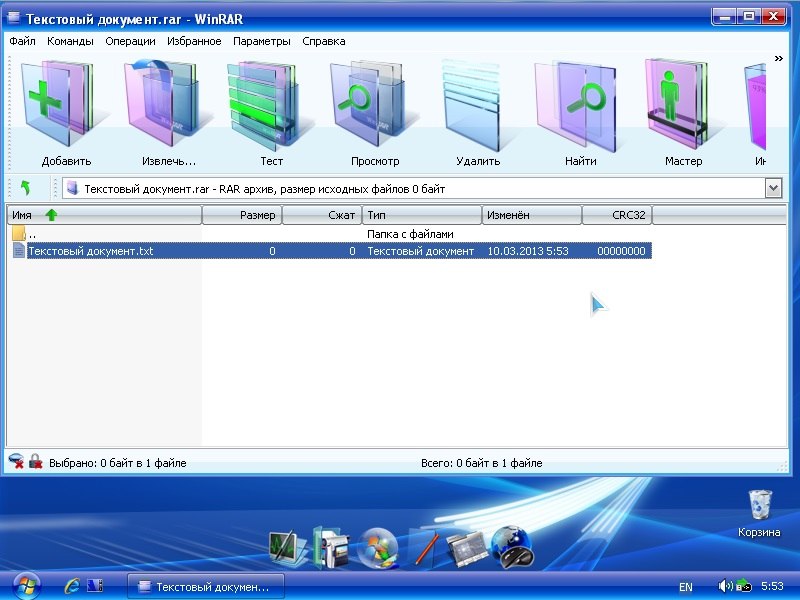Click the "Папка с файлами" type text
800x600 pixels.
[x=410, y=234]
